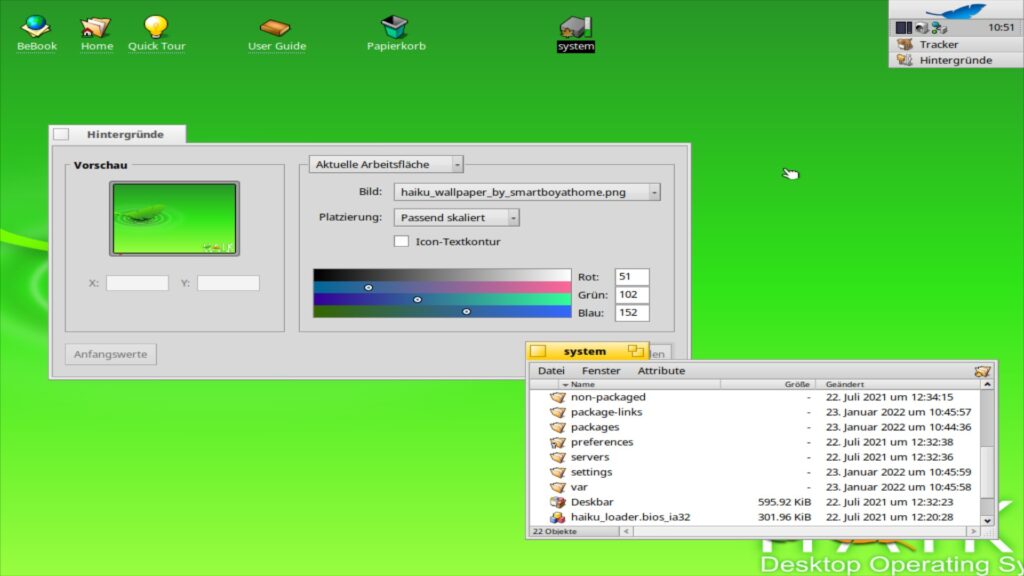The image size is (1024, 576).
Task: Click the workspaces icon in Deskbar tray
Action: [903, 27]
